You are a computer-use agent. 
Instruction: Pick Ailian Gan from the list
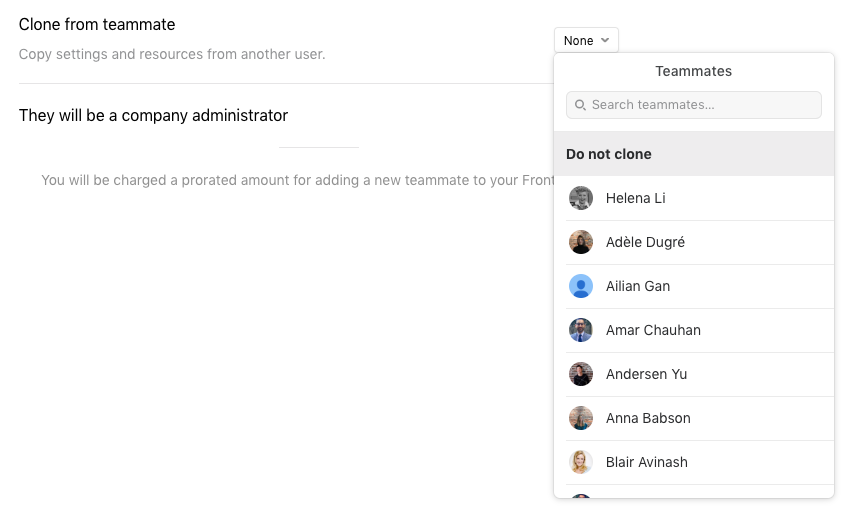(x=700, y=286)
